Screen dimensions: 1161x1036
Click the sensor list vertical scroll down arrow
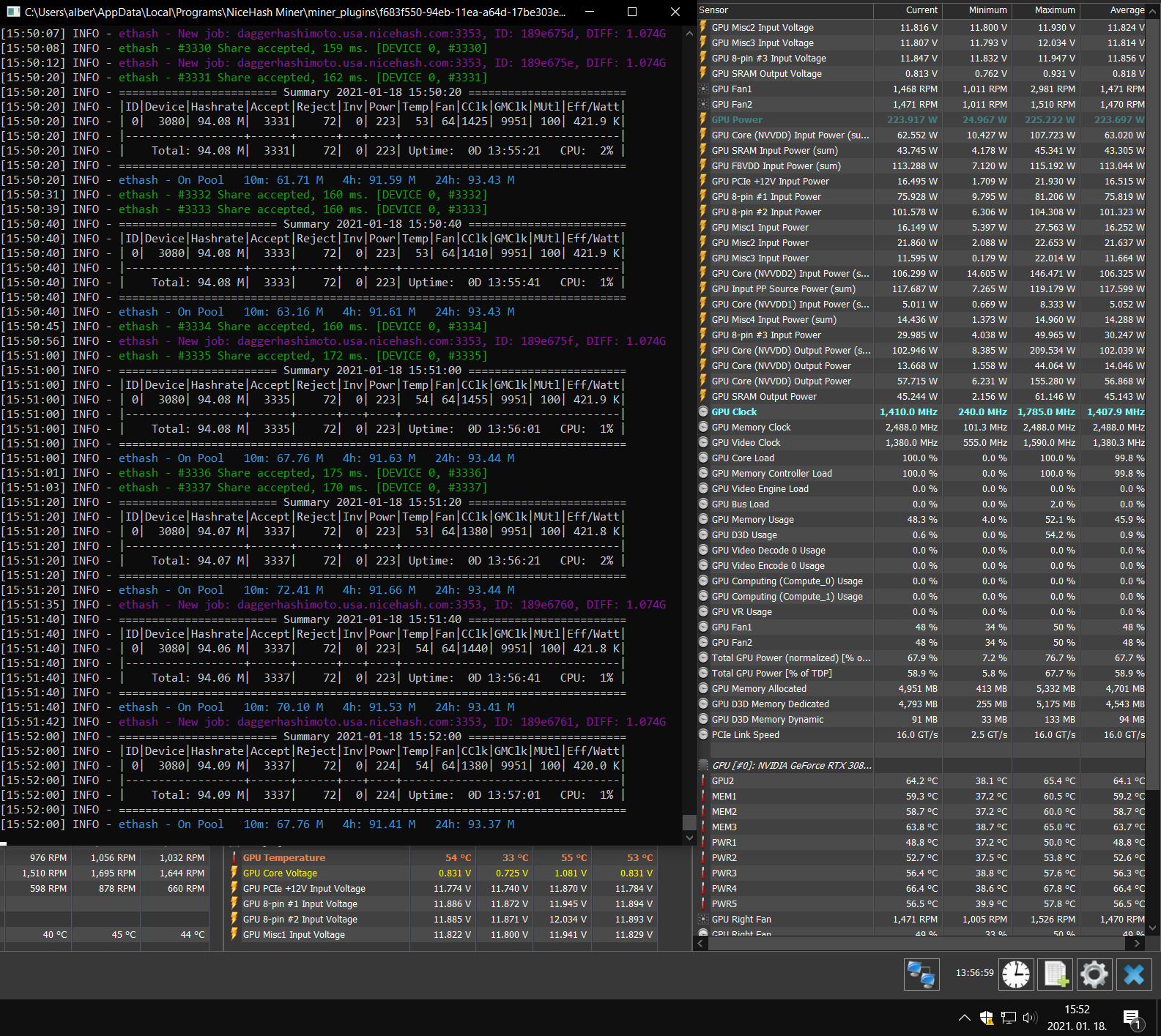pos(1153,927)
